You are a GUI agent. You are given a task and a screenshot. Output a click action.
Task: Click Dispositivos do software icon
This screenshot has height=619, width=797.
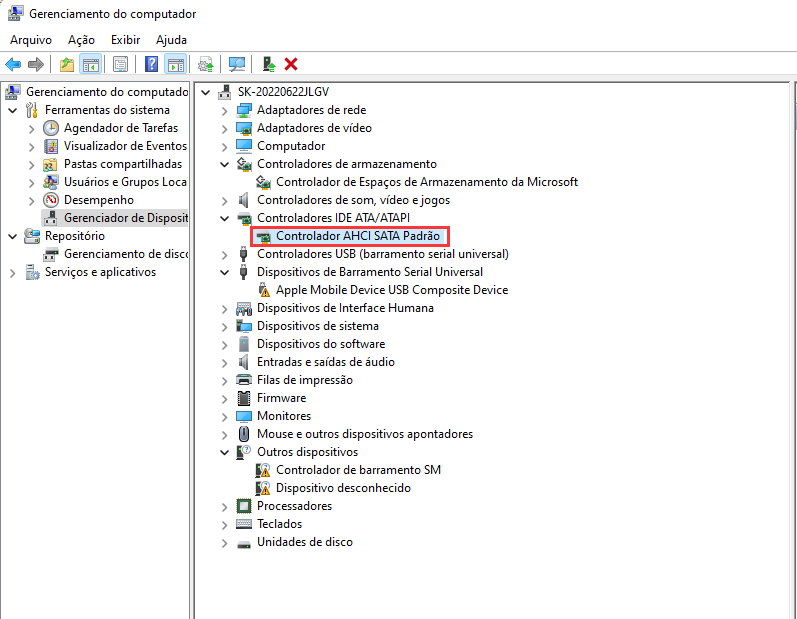[244, 344]
